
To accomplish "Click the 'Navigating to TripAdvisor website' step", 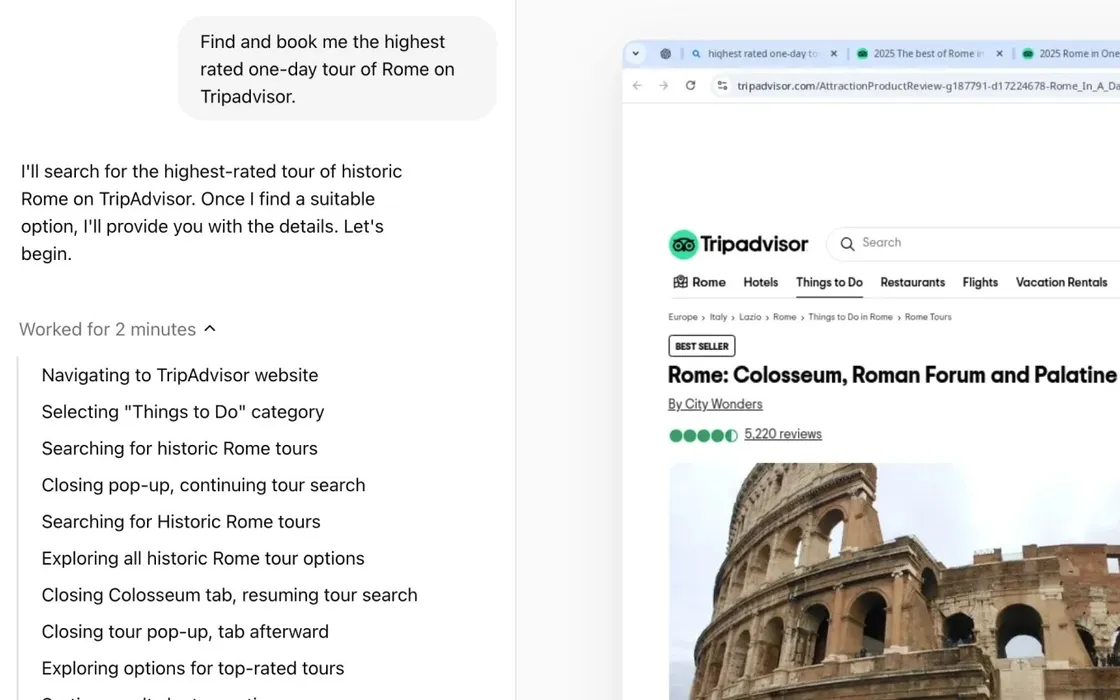I will 180,375.
